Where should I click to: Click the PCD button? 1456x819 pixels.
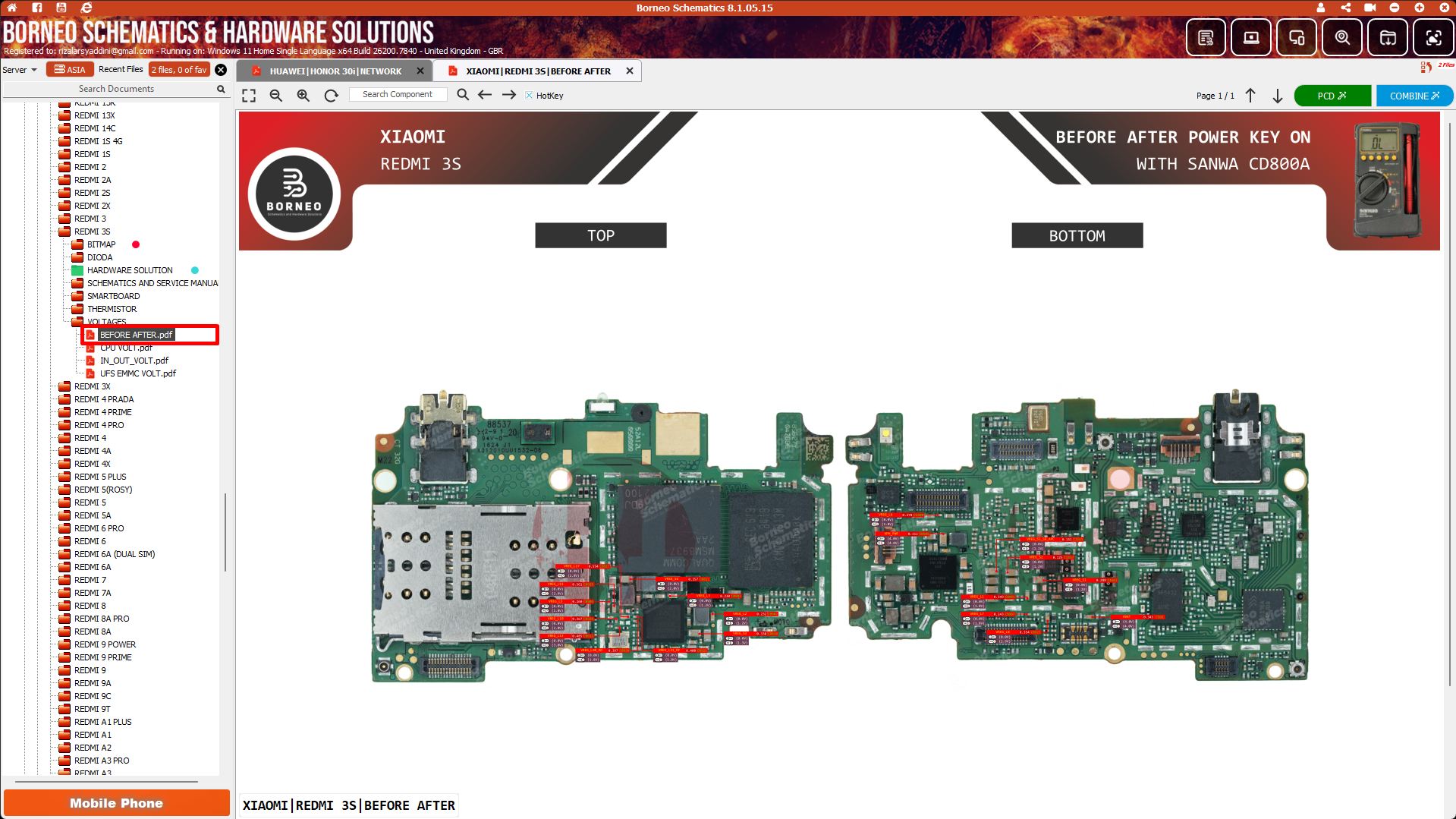click(1332, 96)
